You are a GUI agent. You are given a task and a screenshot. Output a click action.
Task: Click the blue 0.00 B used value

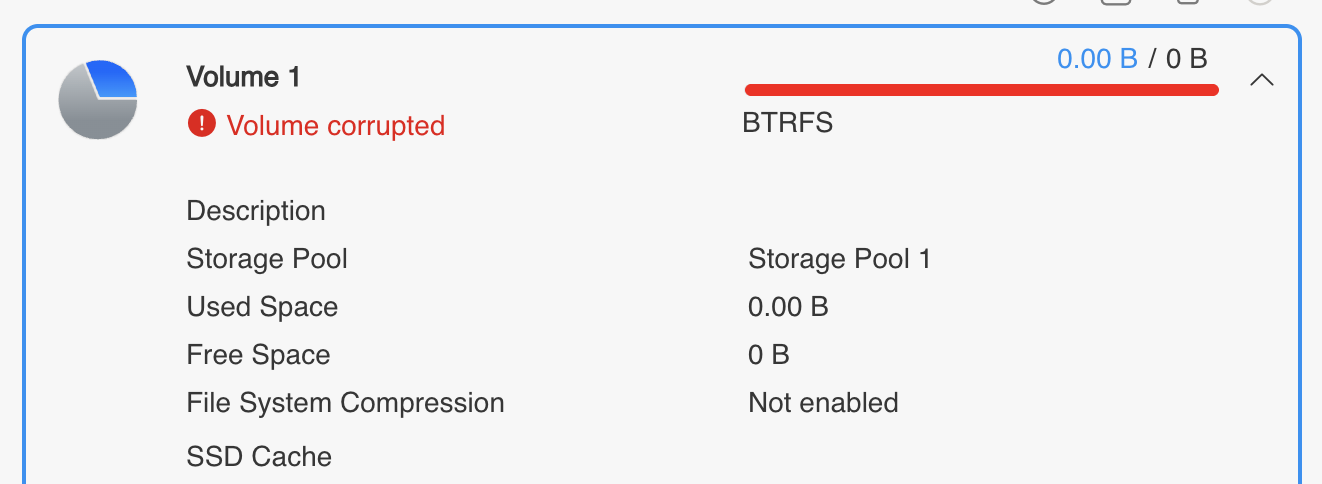1097,59
